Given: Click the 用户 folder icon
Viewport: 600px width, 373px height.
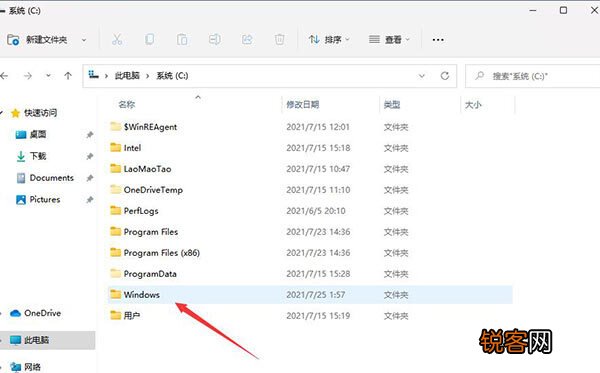Looking at the screenshot, I should 115,315.
